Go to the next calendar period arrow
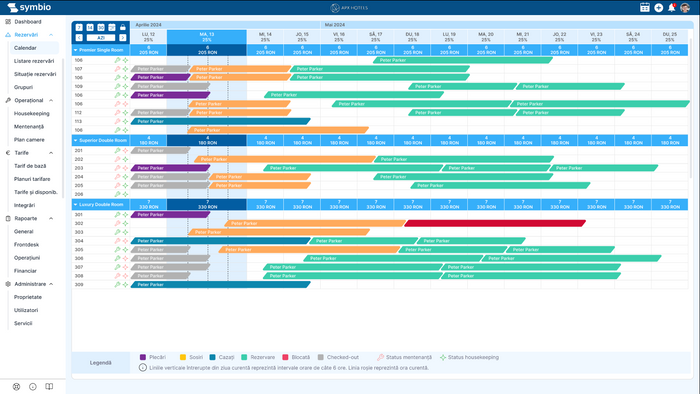 point(123,38)
